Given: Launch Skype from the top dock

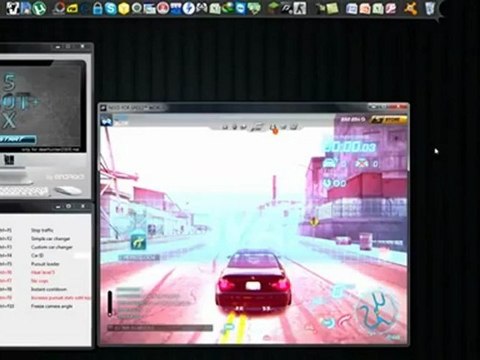Looking at the screenshot, I should coord(110,8).
